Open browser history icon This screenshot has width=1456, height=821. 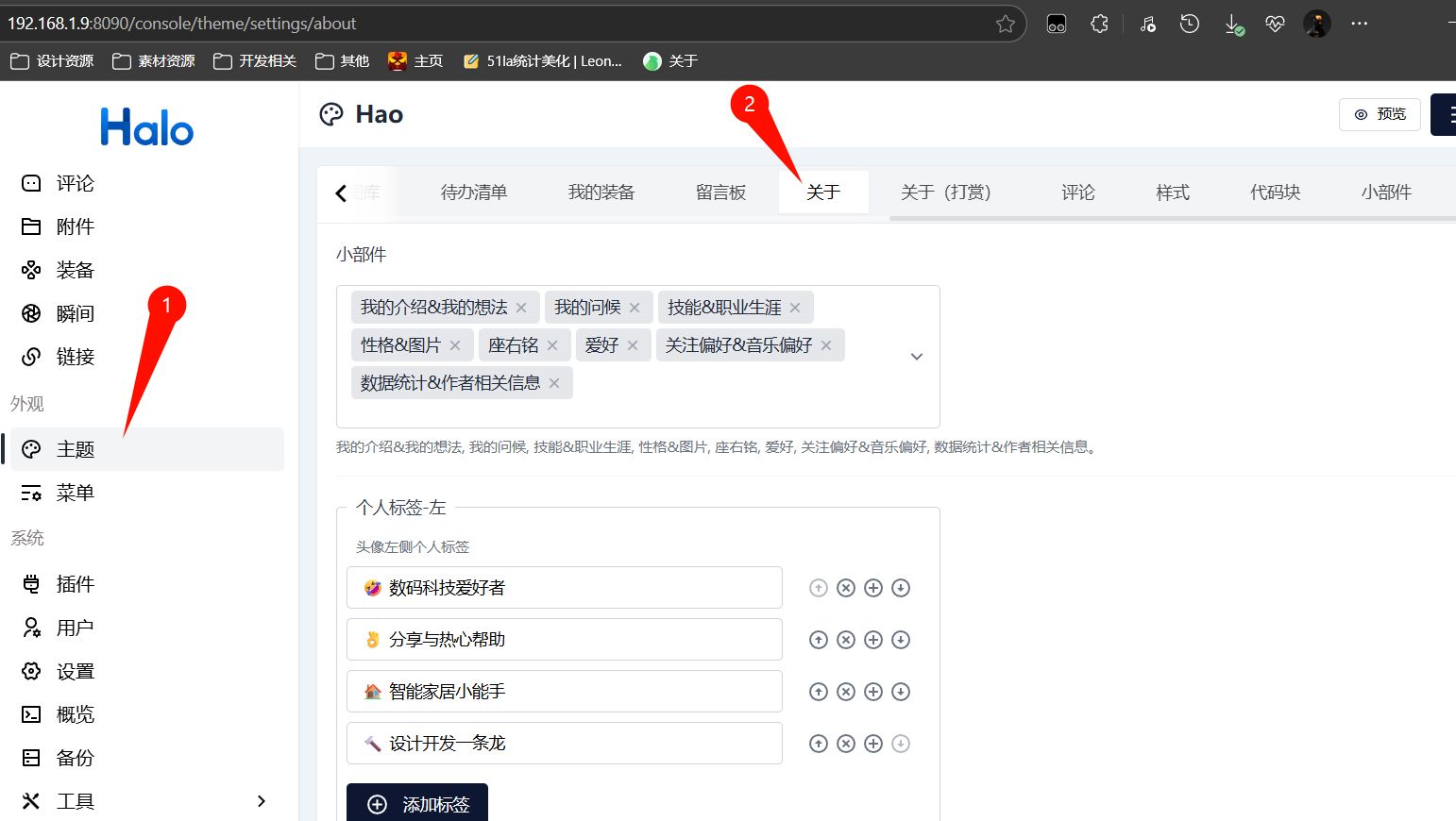point(1190,24)
